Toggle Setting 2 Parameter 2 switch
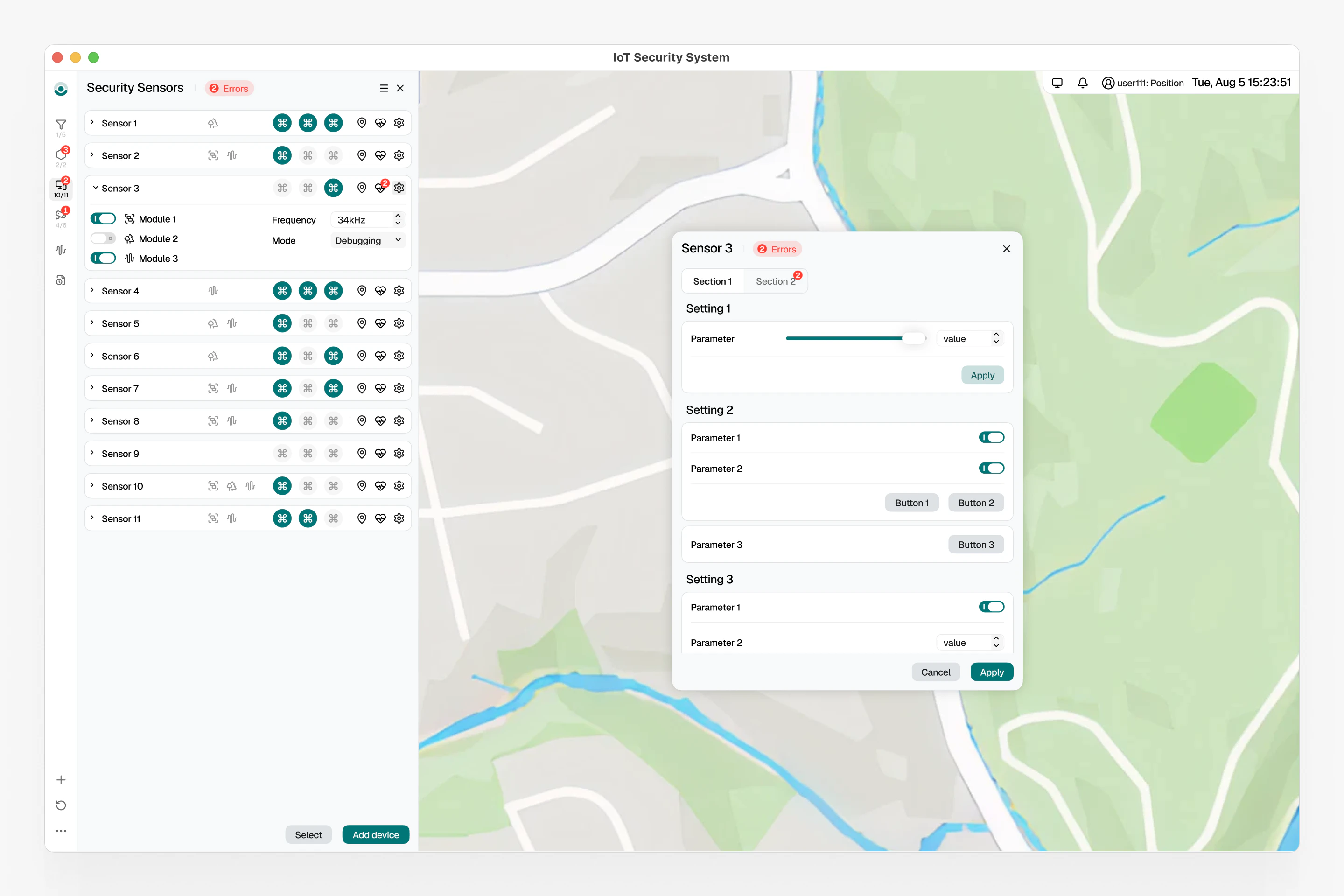Screen dimensions: 1344x896 (991, 469)
